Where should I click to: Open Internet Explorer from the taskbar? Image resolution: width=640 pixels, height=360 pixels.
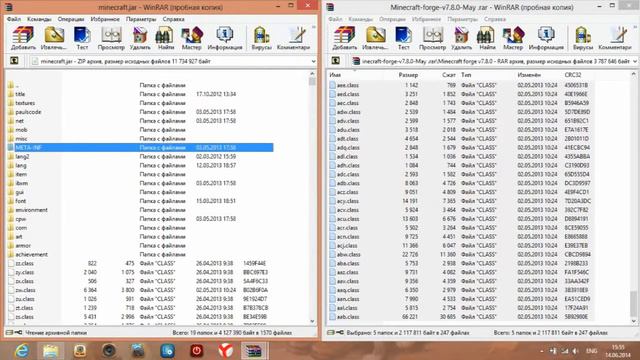[x=21, y=351]
